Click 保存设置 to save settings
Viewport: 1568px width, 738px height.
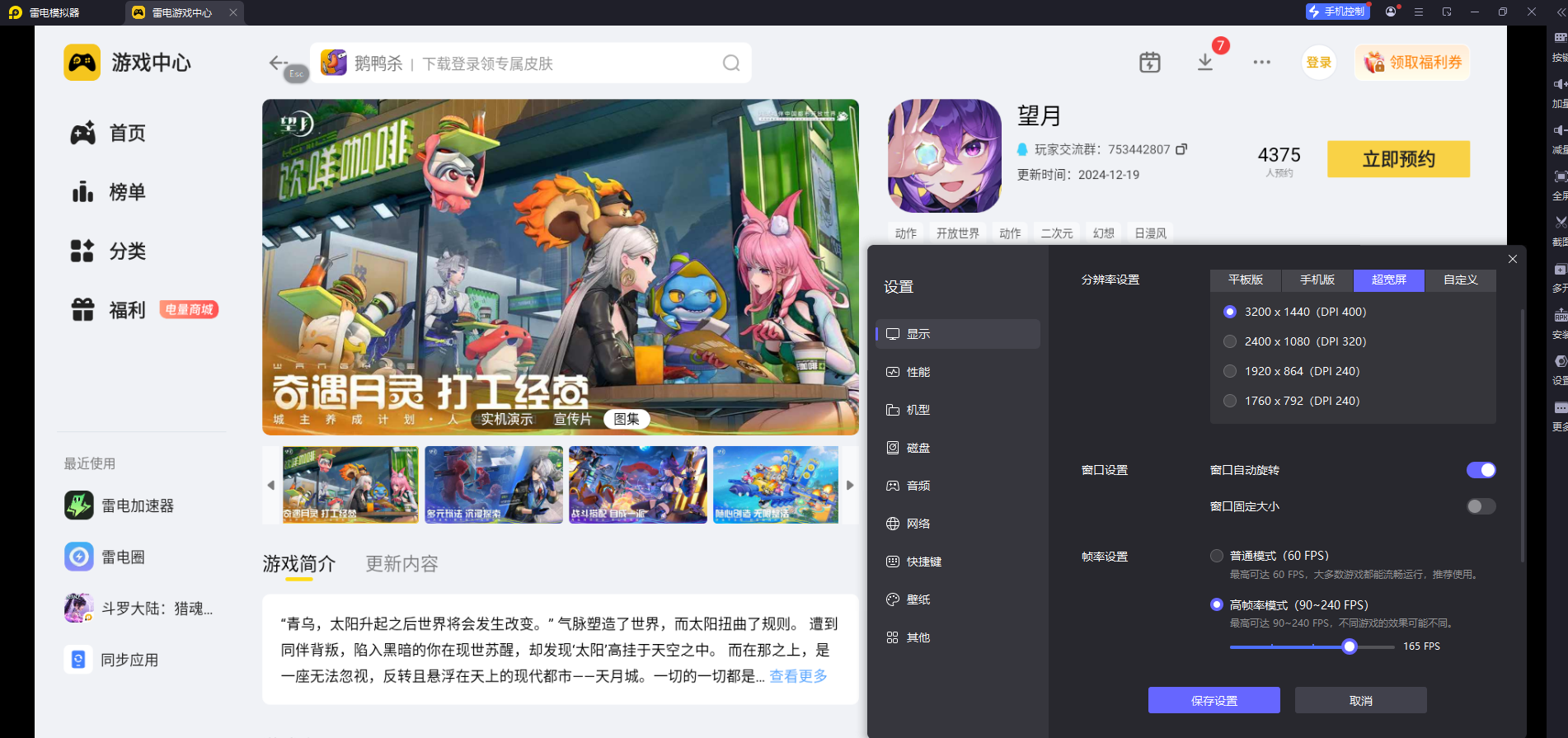coord(1214,701)
